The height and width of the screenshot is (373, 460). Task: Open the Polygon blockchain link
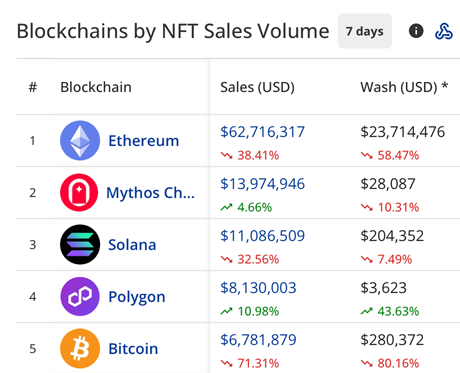[x=137, y=297]
